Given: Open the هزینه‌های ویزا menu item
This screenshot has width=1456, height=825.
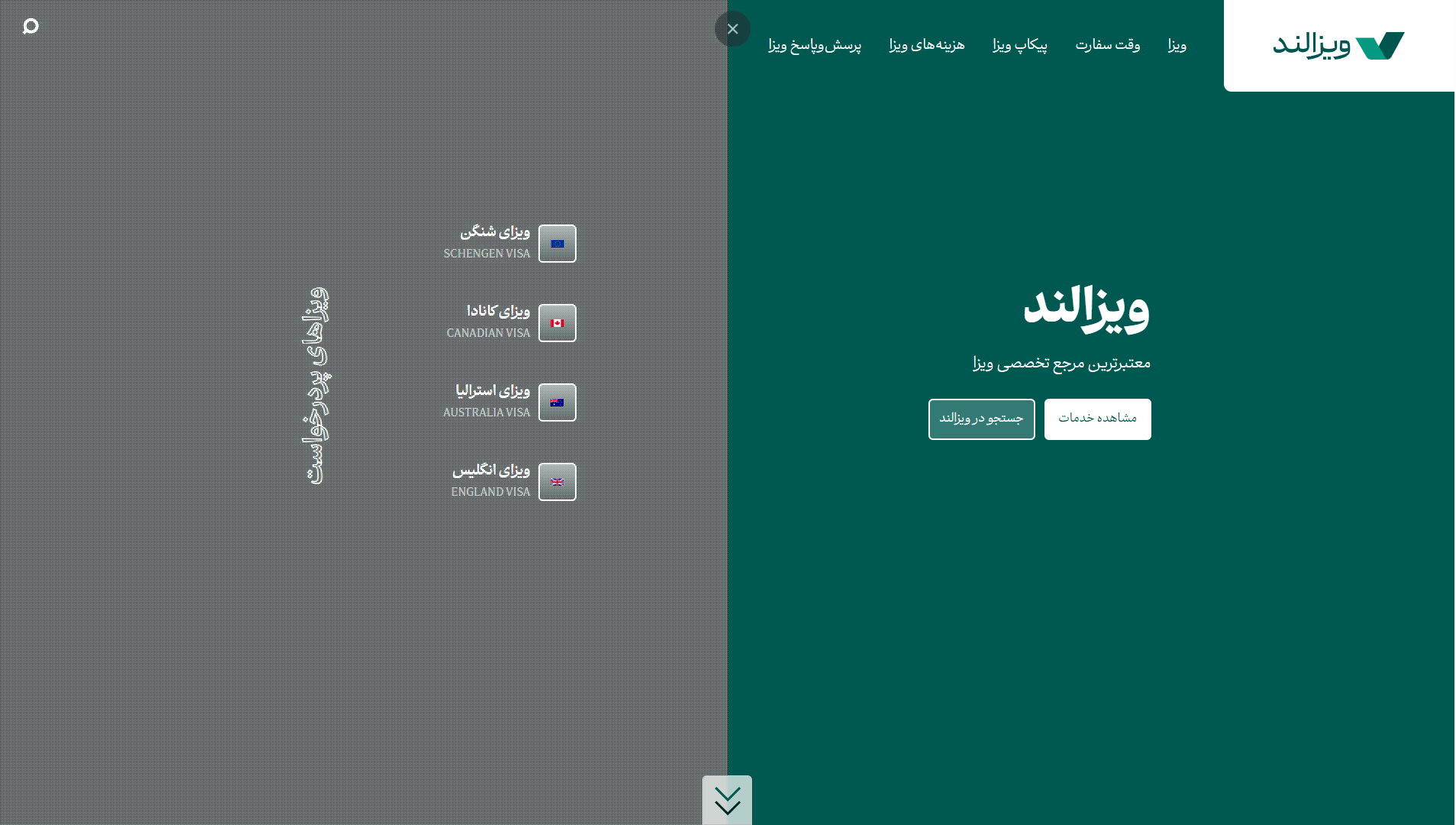Looking at the screenshot, I should click(926, 45).
